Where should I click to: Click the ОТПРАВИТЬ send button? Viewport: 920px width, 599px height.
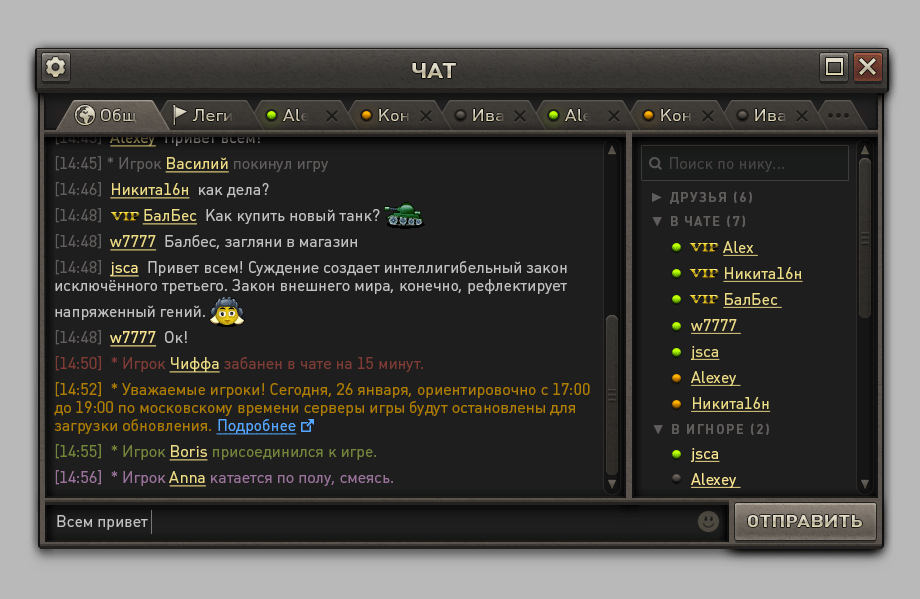[805, 521]
